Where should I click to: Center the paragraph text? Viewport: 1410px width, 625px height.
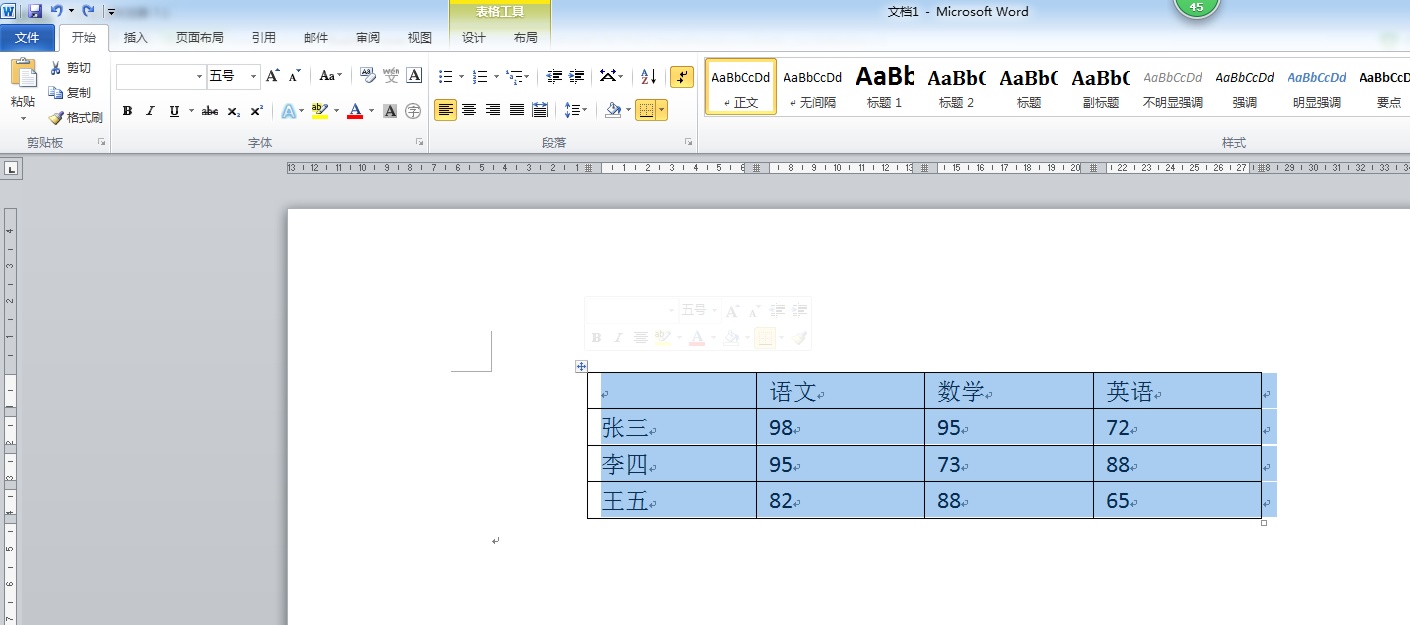[x=469, y=110]
